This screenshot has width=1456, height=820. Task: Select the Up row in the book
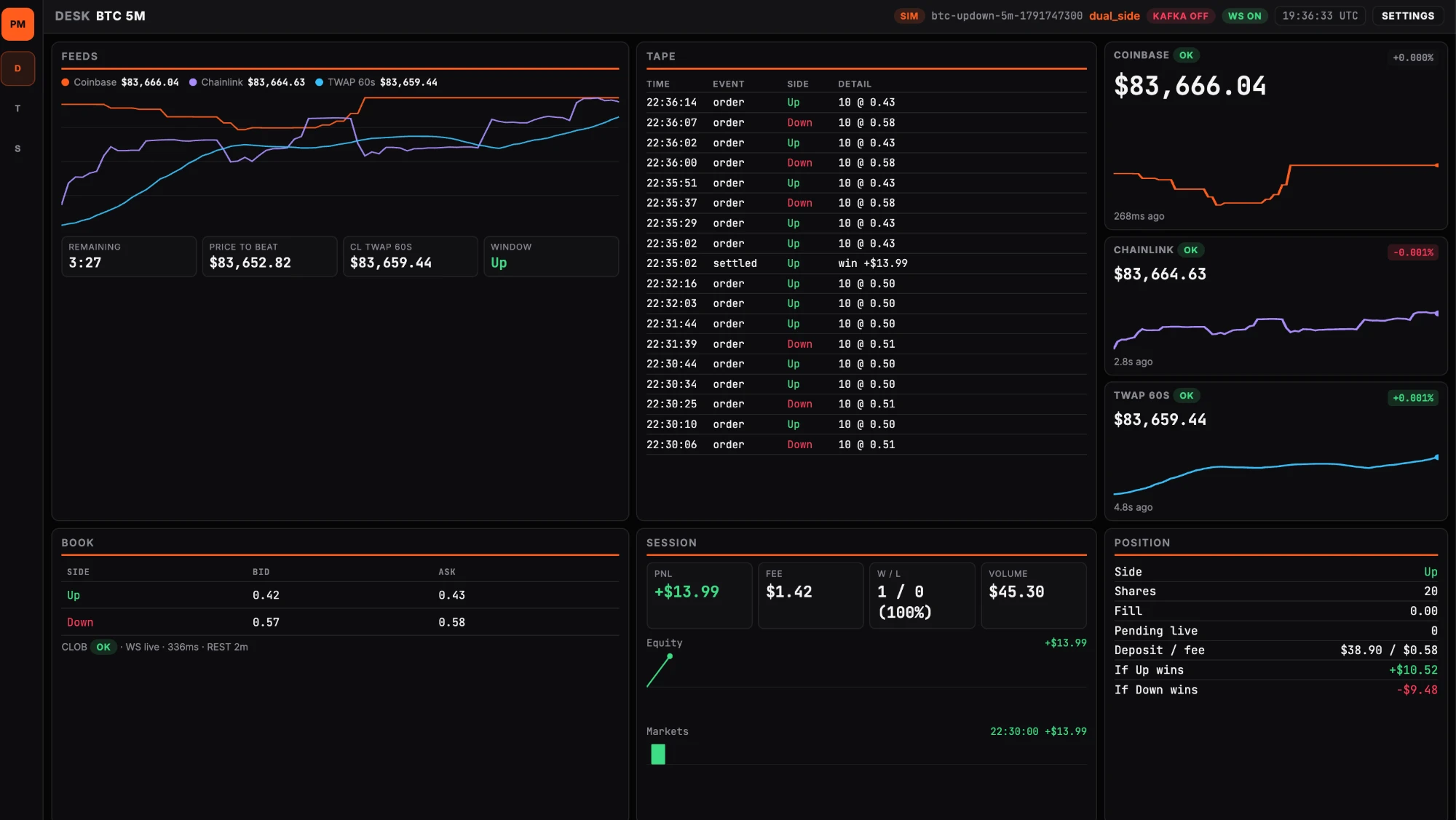[x=340, y=595]
